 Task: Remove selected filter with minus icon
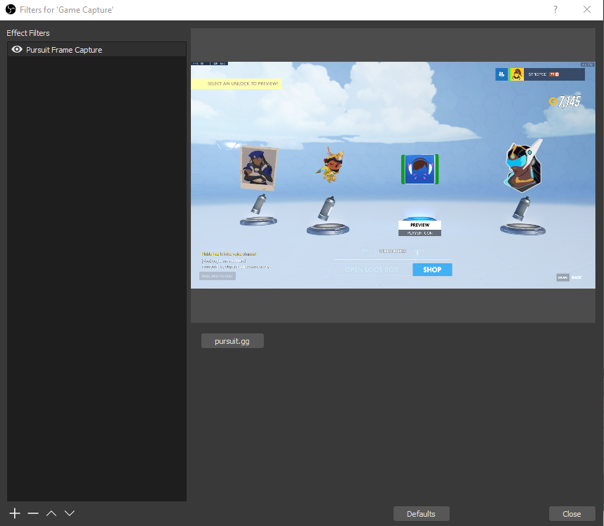tap(33, 513)
